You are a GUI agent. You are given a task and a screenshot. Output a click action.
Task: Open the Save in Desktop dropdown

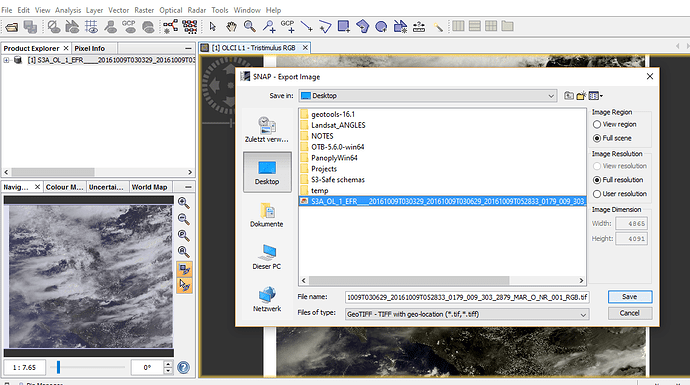[428, 95]
